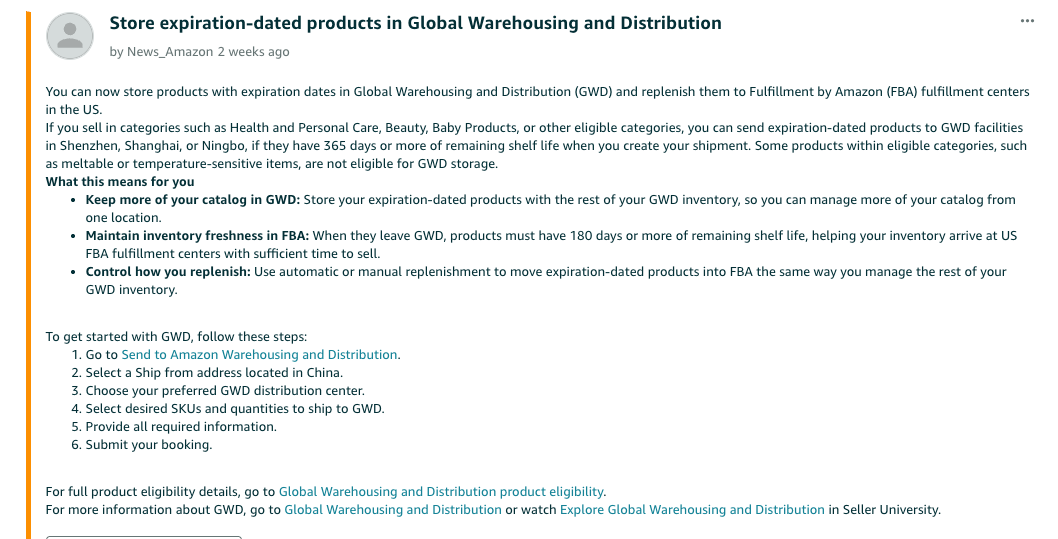Screen dimensions: 1058x539
Task: Open Send to Amazon Warehousing and Distribution link
Action: (x=259, y=355)
